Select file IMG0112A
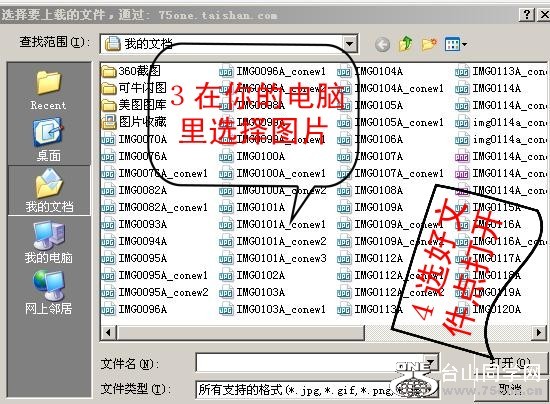The image size is (550, 404). click(370, 258)
